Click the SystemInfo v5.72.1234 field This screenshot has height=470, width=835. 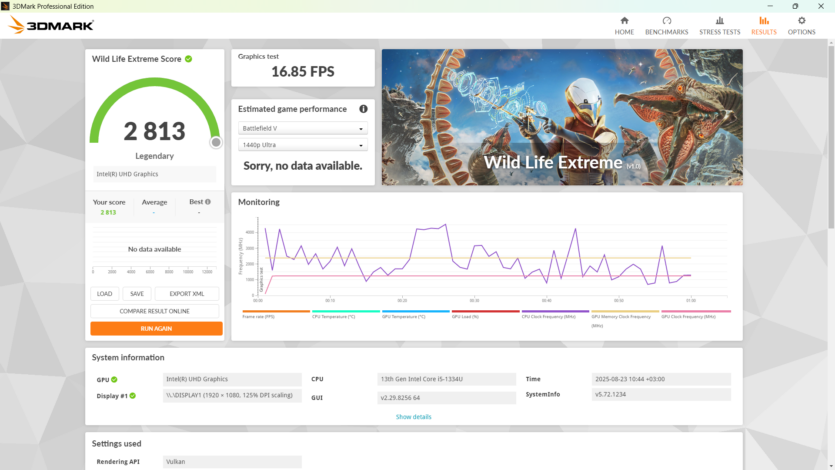[x=661, y=394]
